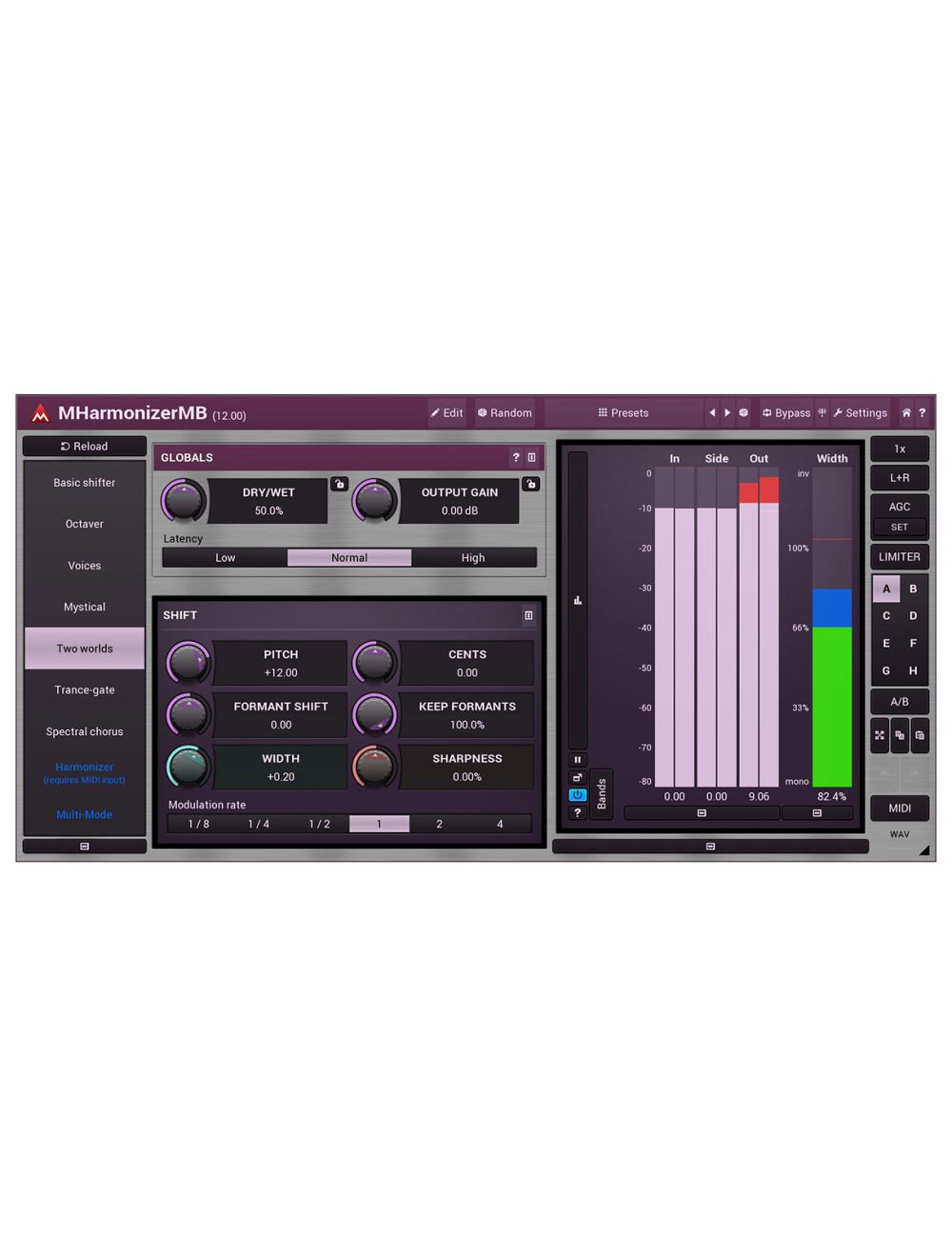Enable the LIMITER
This screenshot has height=1257, width=952.
(899, 556)
